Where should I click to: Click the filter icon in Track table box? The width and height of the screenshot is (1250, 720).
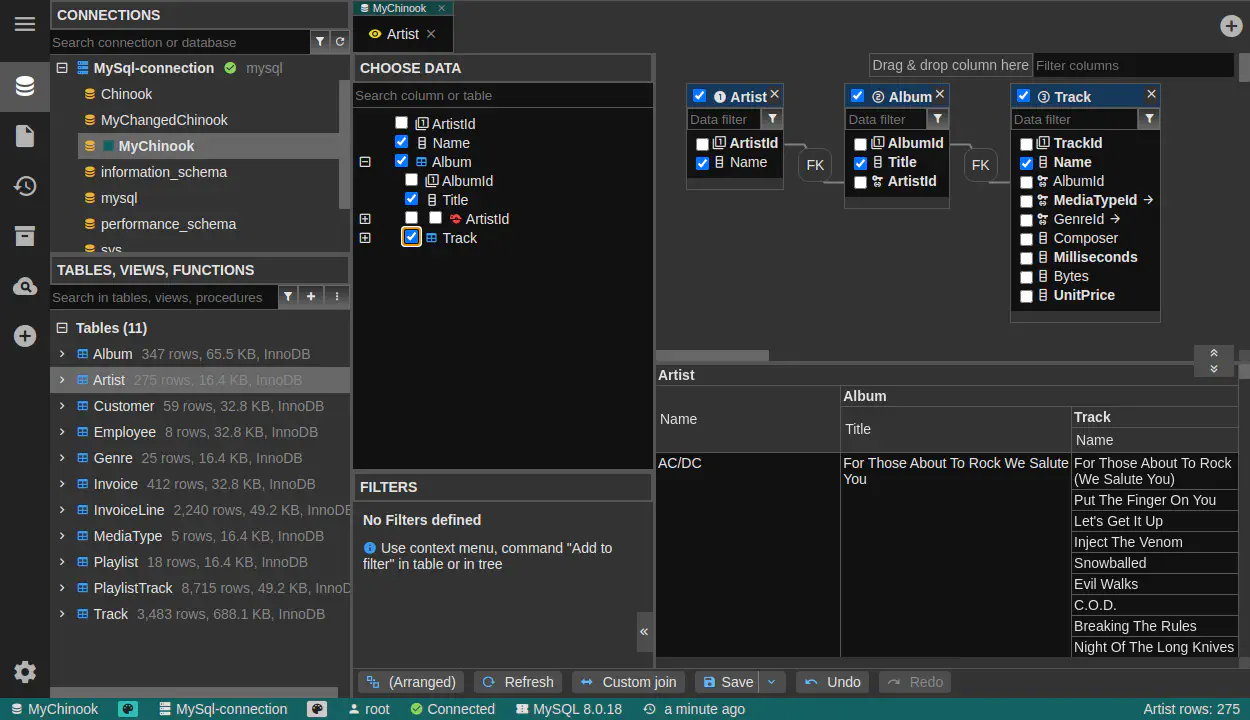point(1150,119)
